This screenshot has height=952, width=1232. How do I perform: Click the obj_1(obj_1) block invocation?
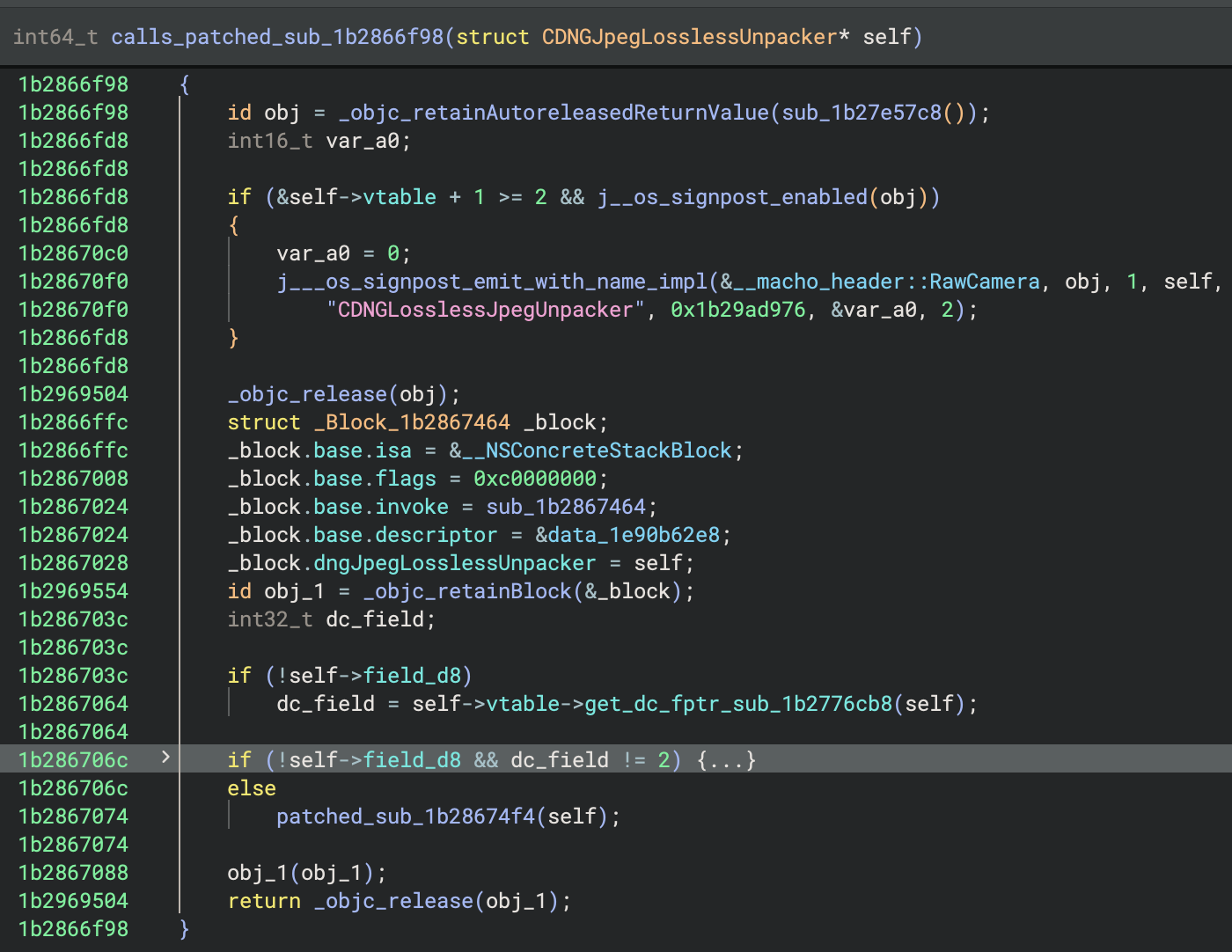301,873
